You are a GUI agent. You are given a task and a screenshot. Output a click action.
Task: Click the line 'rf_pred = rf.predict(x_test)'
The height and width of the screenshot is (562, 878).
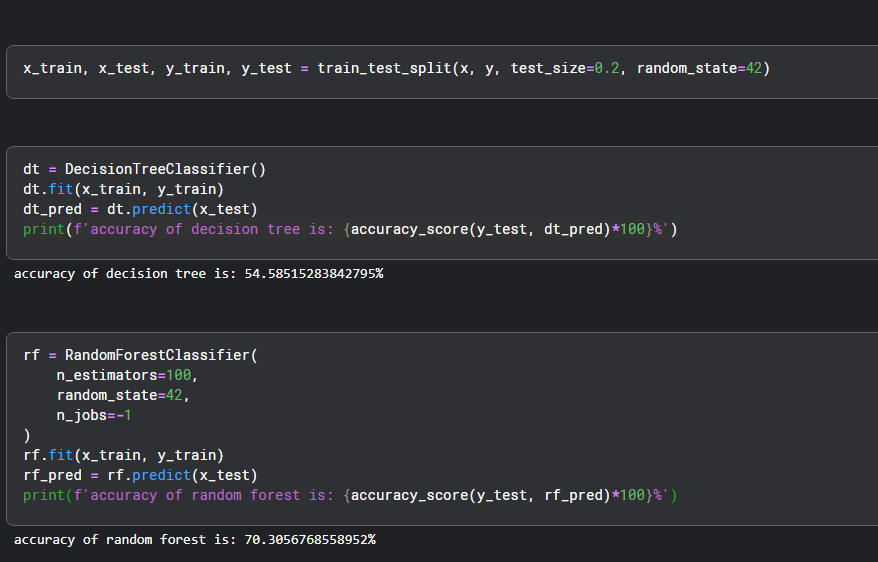click(140, 475)
